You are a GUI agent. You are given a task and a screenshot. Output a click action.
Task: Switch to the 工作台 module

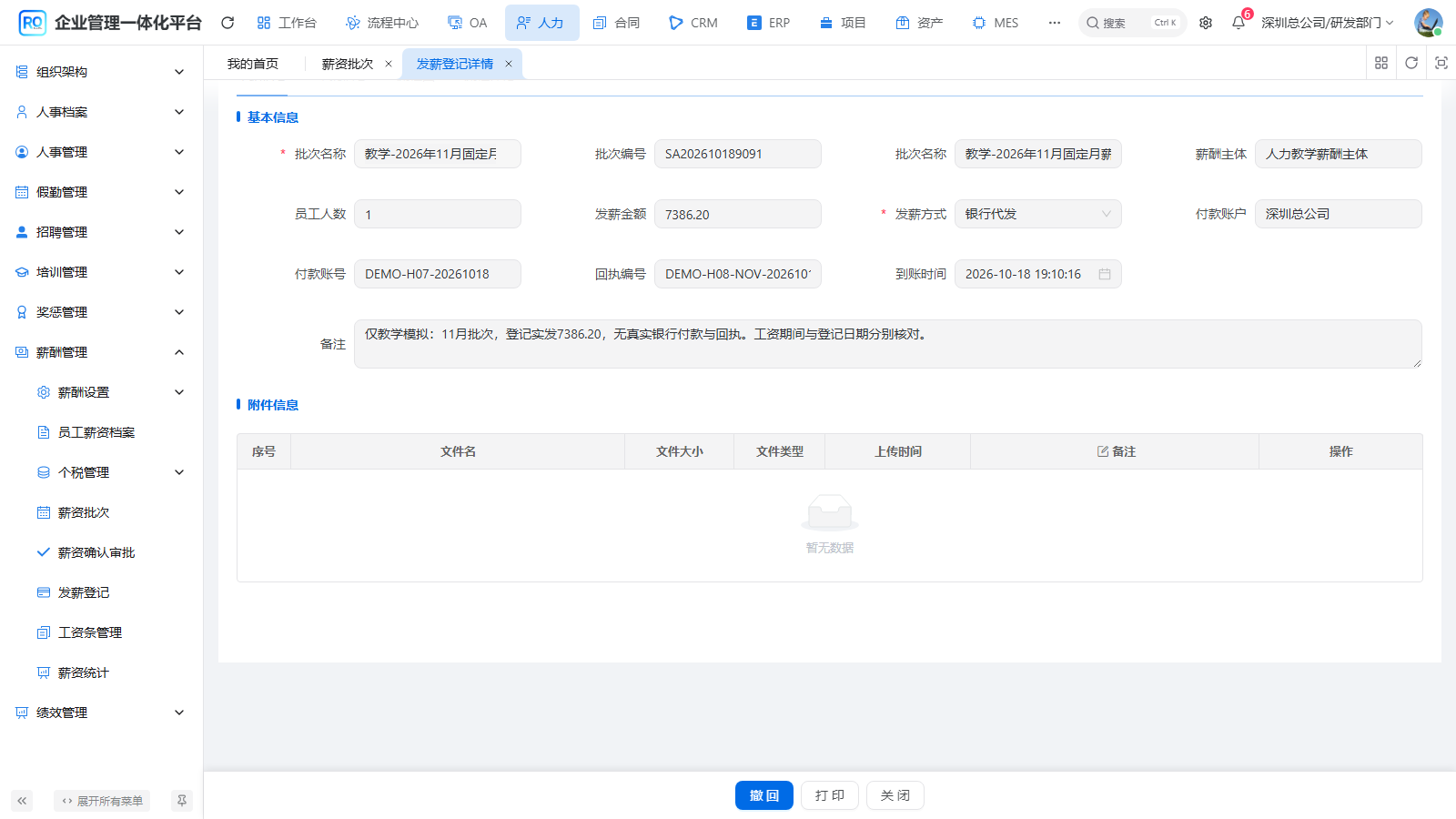[287, 23]
